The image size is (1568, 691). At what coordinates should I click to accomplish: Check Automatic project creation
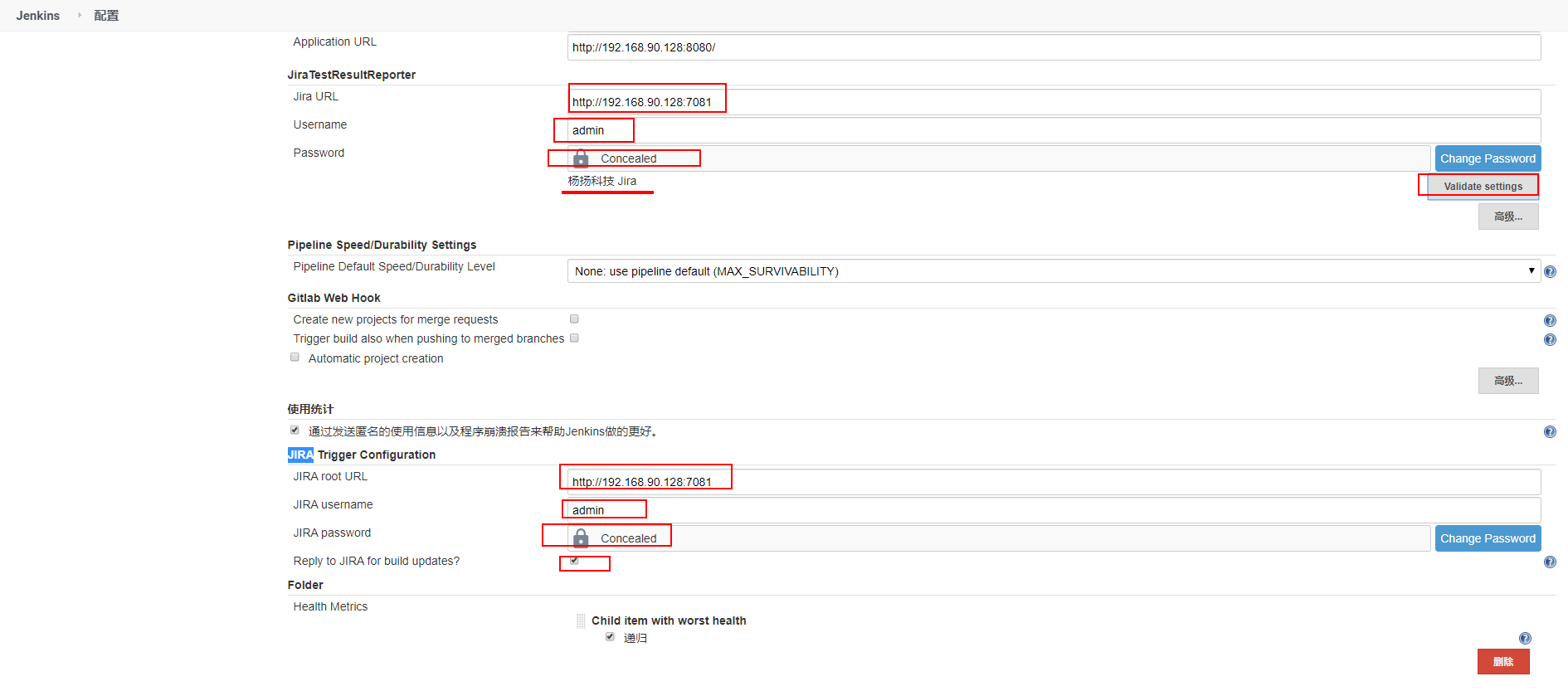[295, 358]
